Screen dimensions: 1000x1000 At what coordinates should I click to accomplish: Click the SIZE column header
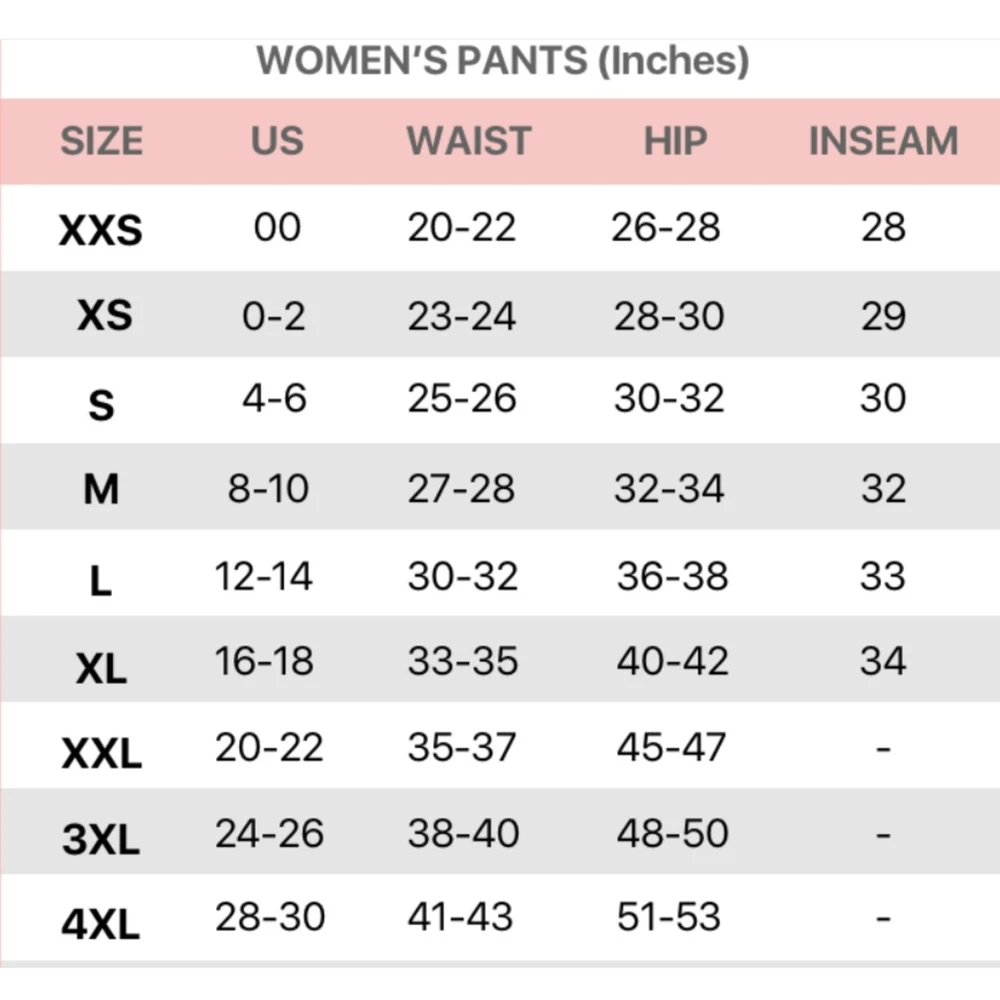coord(101,142)
